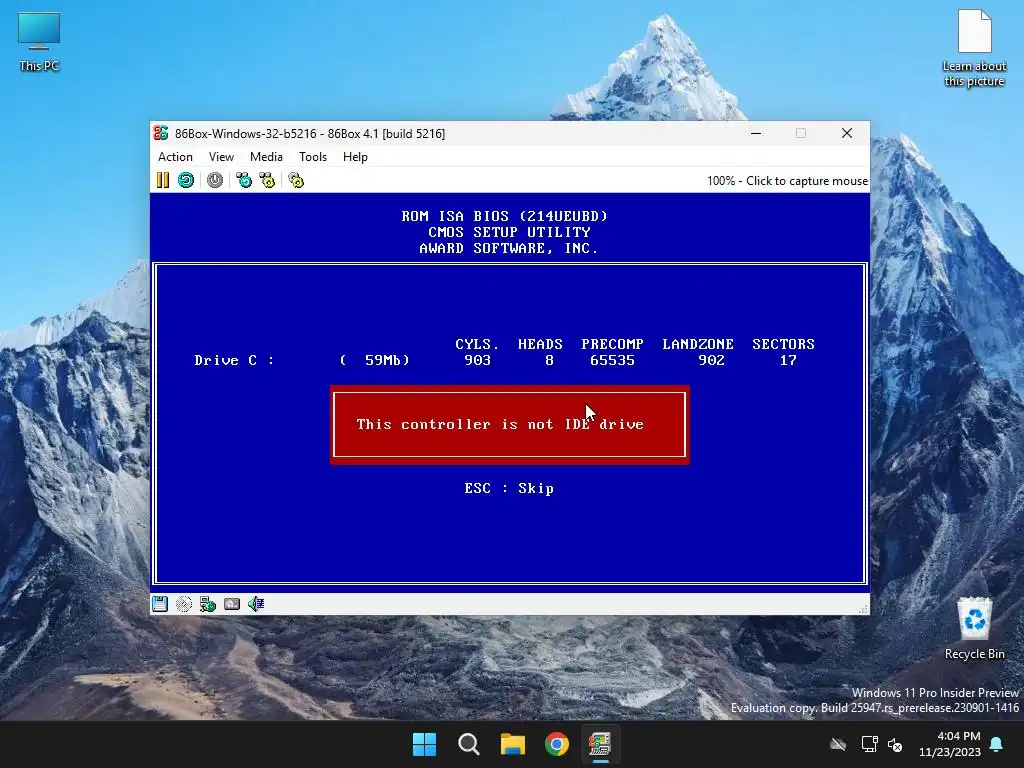Click the PRECOMP value 65535
Screen dimensions: 1024x768
click(612, 360)
